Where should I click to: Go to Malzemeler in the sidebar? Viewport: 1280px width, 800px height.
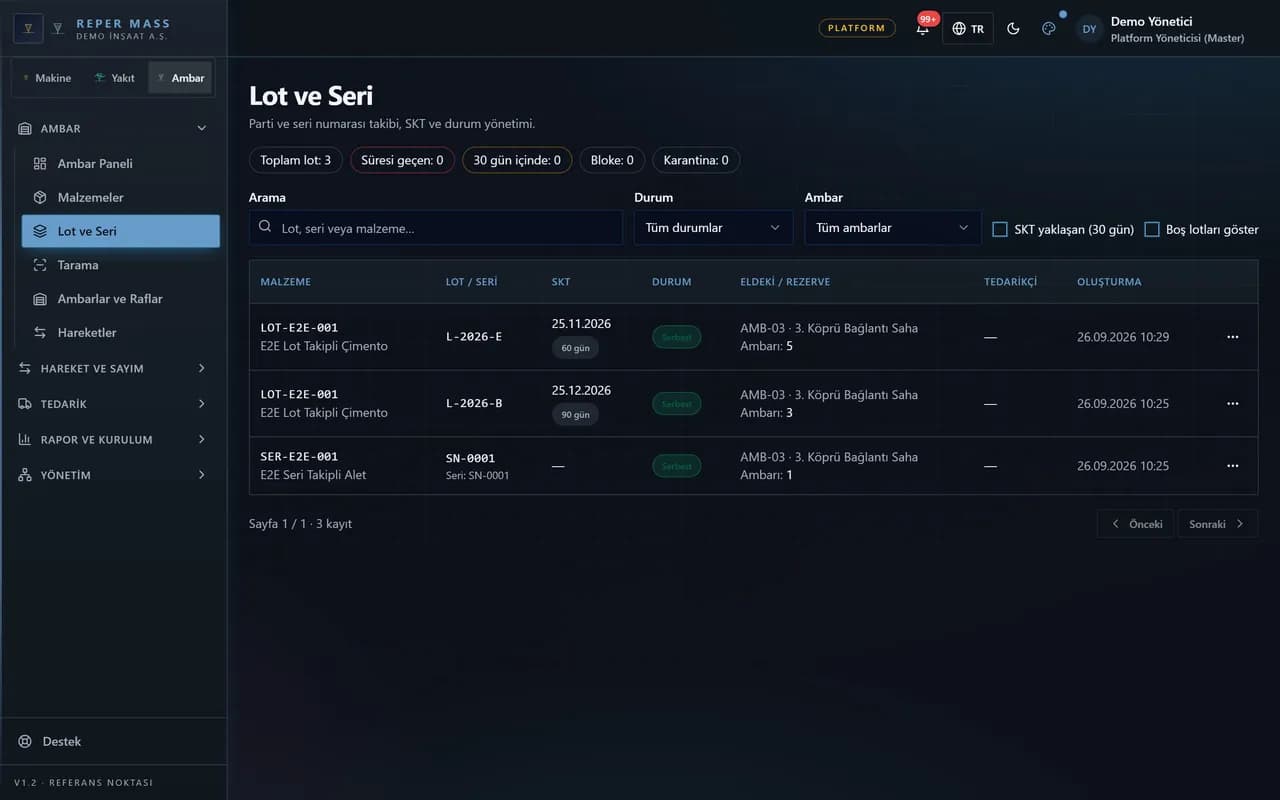120,197
